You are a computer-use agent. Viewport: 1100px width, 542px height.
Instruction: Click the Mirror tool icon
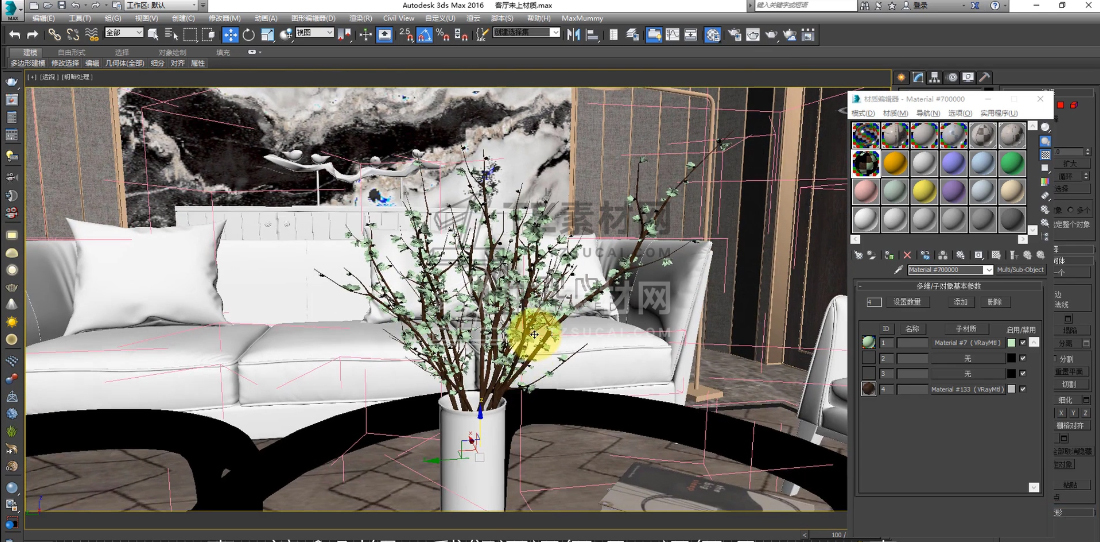574,35
